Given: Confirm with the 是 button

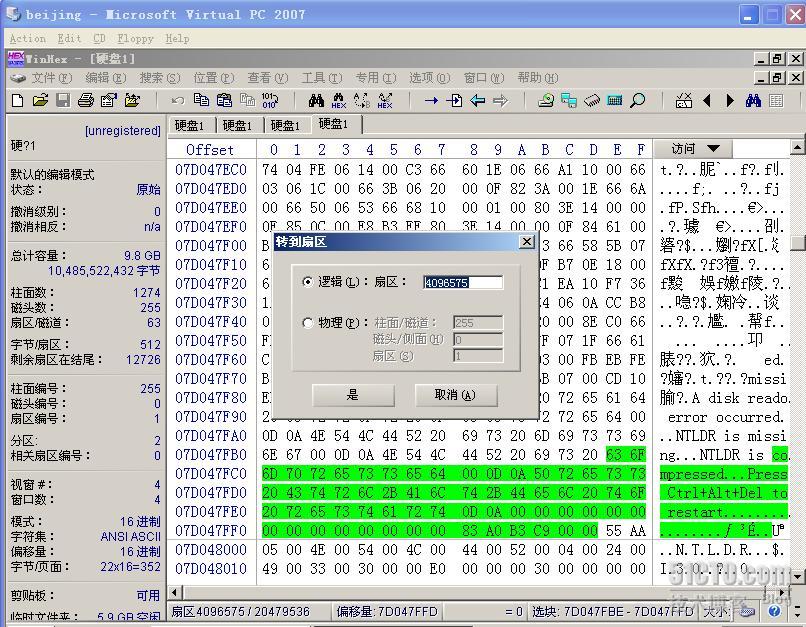Looking at the screenshot, I should (x=353, y=395).
